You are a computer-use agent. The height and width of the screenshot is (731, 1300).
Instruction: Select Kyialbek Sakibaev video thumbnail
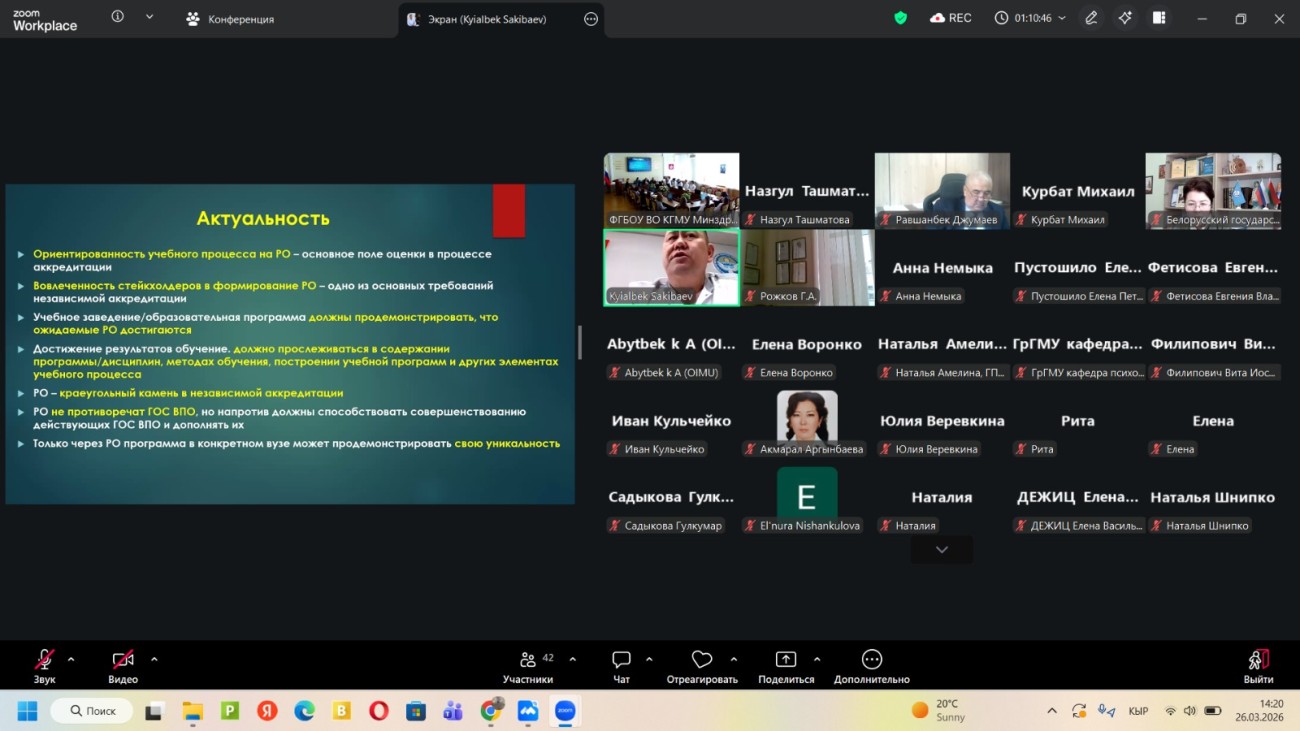point(671,267)
